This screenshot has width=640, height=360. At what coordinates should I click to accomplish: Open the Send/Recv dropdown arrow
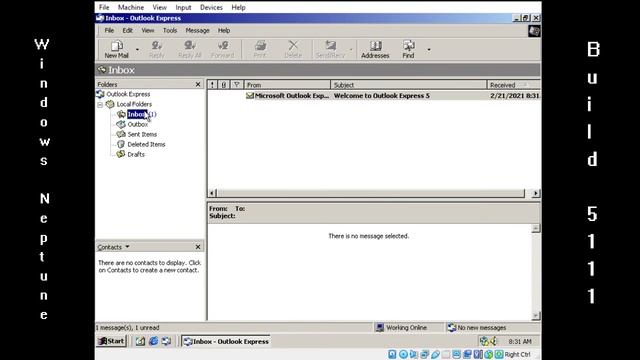pos(351,50)
